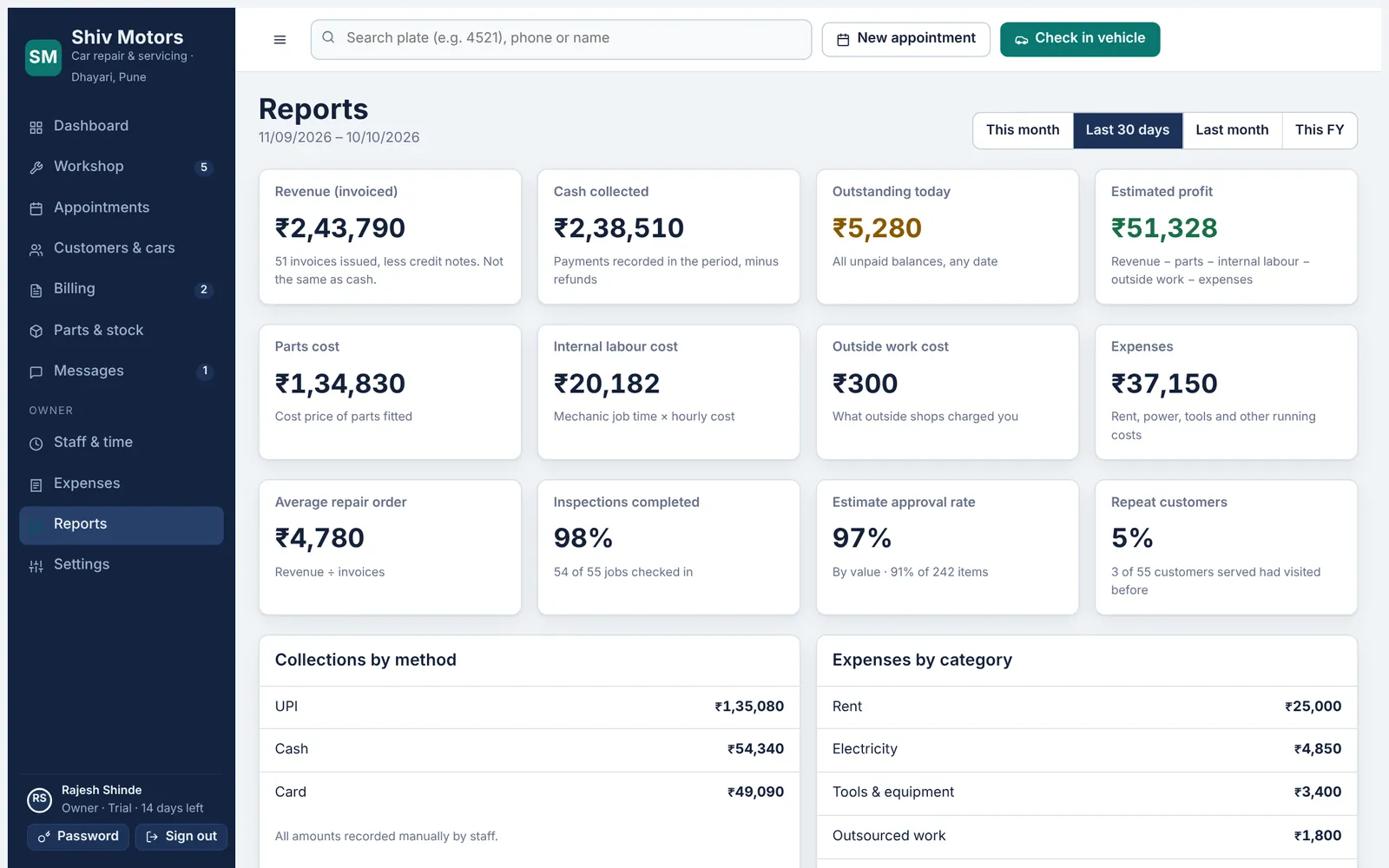Switch to This FY range

click(x=1320, y=130)
